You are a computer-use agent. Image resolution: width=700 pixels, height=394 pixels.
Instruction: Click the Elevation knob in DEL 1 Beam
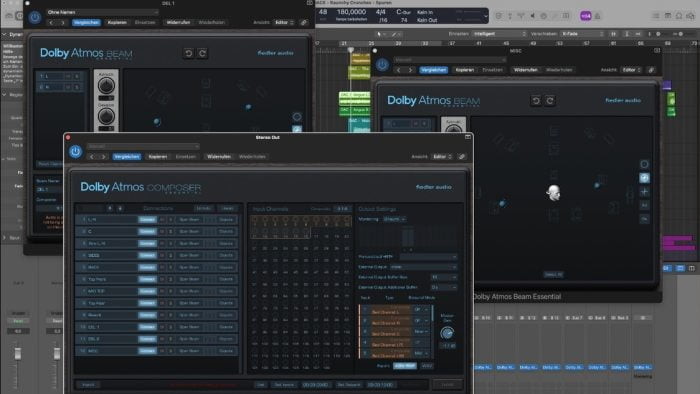[106, 116]
